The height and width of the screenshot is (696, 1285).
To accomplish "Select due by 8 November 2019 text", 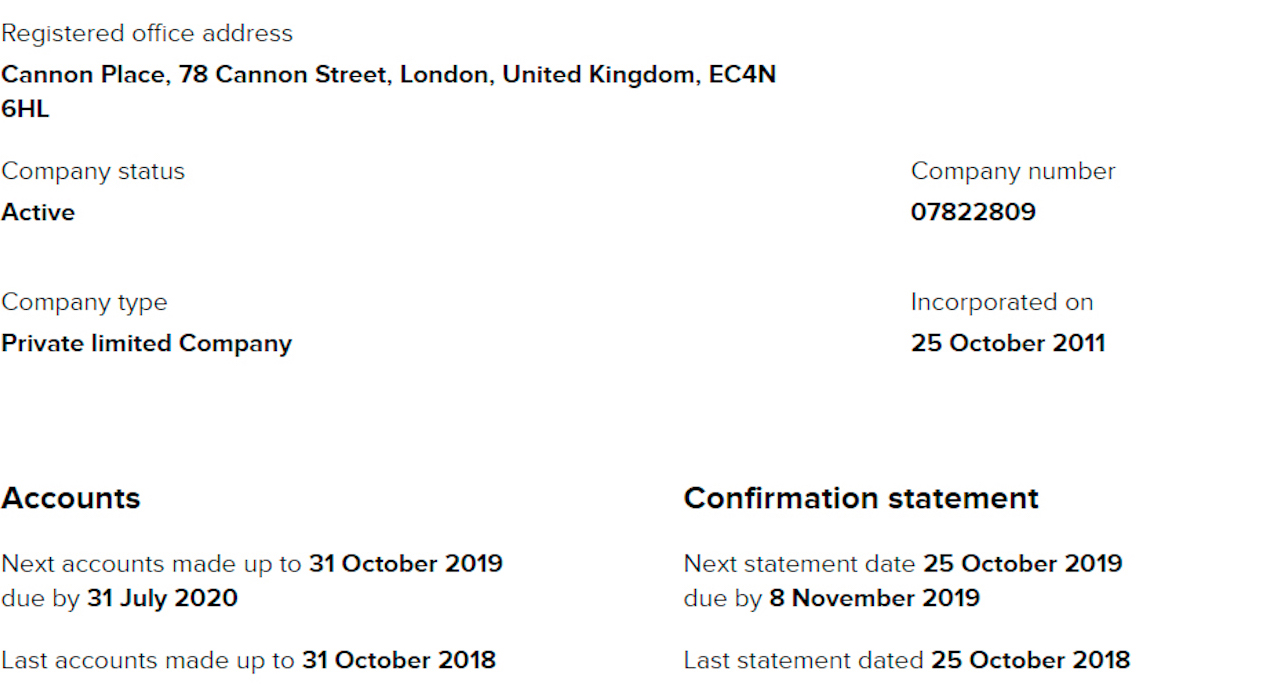I will (x=832, y=599).
